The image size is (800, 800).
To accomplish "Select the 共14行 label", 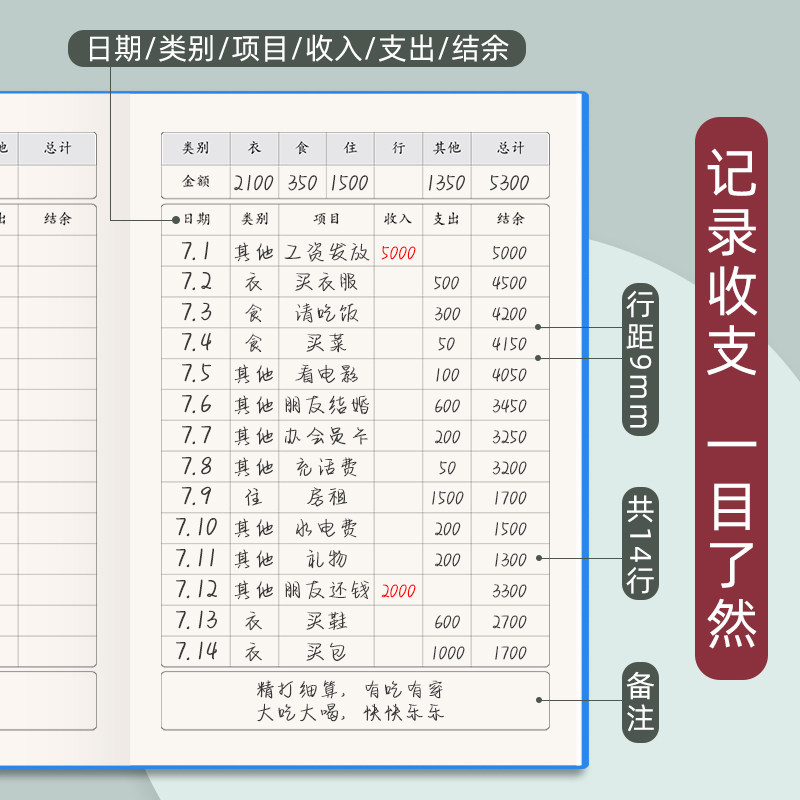I will point(640,543).
